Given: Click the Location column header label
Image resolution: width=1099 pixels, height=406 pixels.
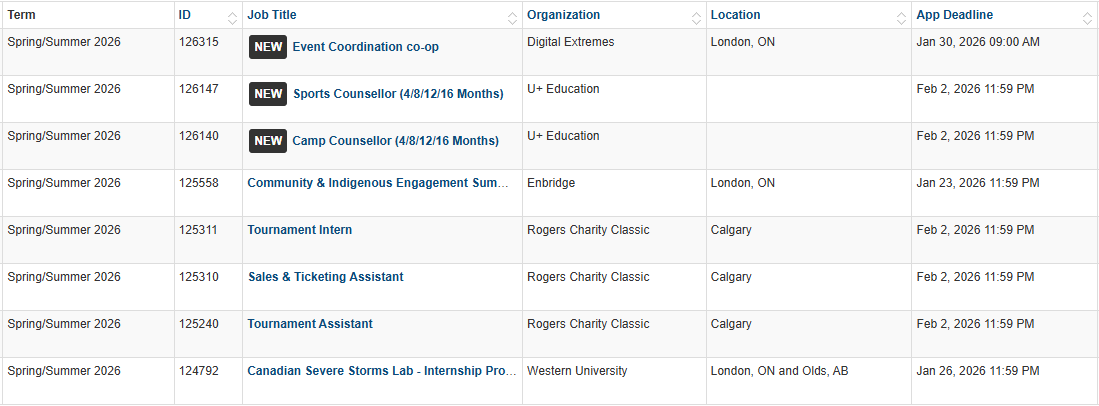Looking at the screenshot, I should click(x=735, y=15).
